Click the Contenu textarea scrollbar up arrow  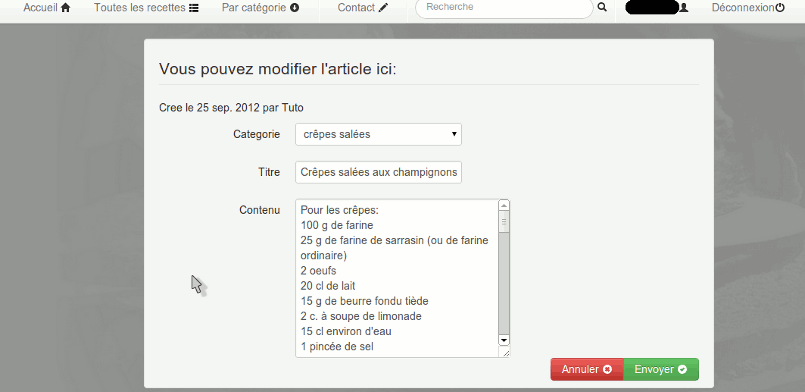click(x=504, y=205)
